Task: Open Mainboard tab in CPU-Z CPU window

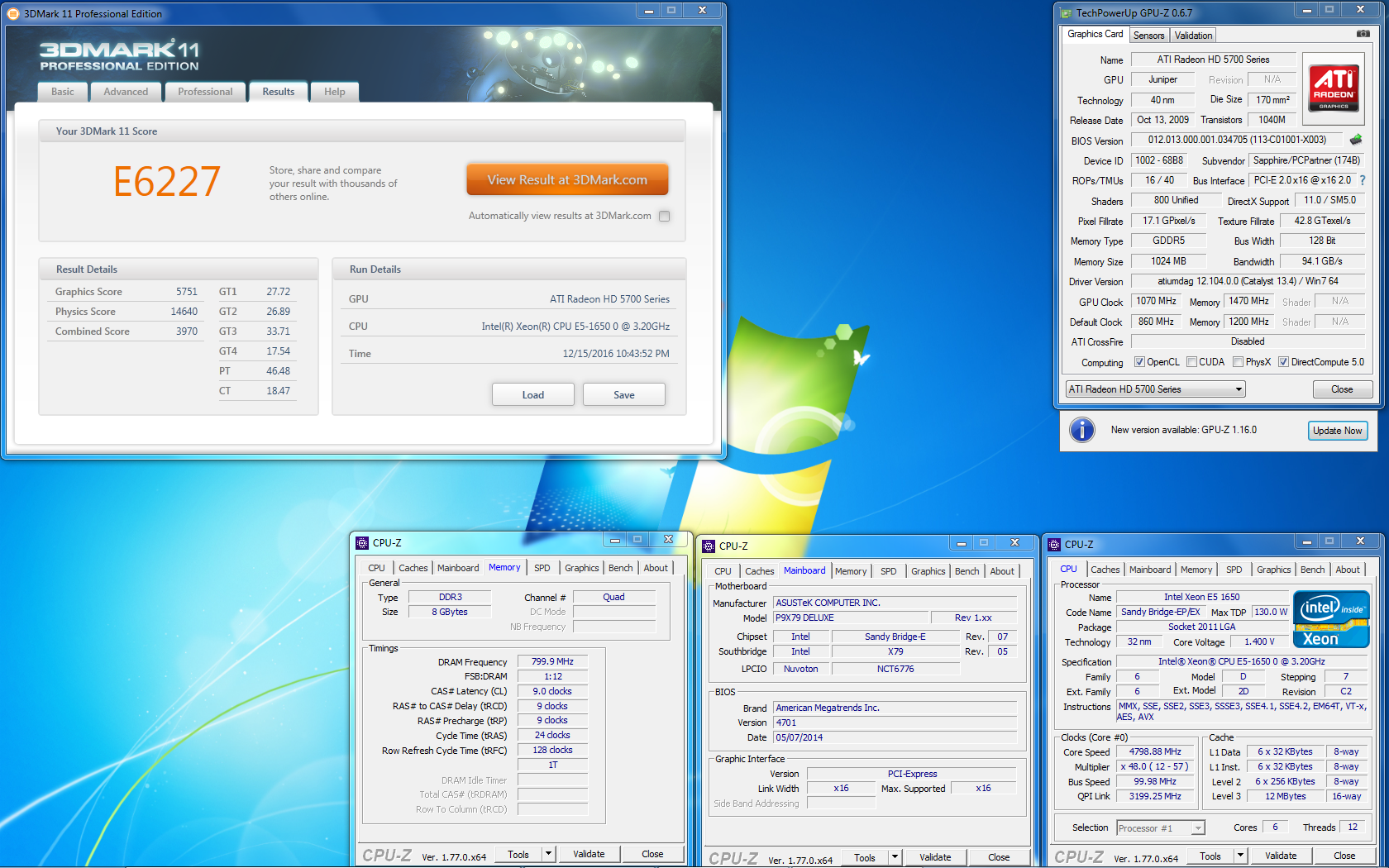Action: (x=1150, y=570)
